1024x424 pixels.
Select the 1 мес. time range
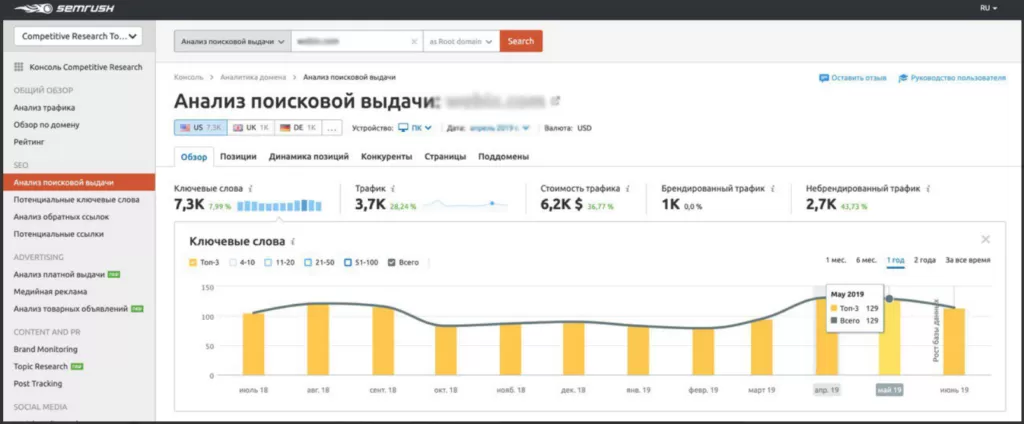(835, 260)
